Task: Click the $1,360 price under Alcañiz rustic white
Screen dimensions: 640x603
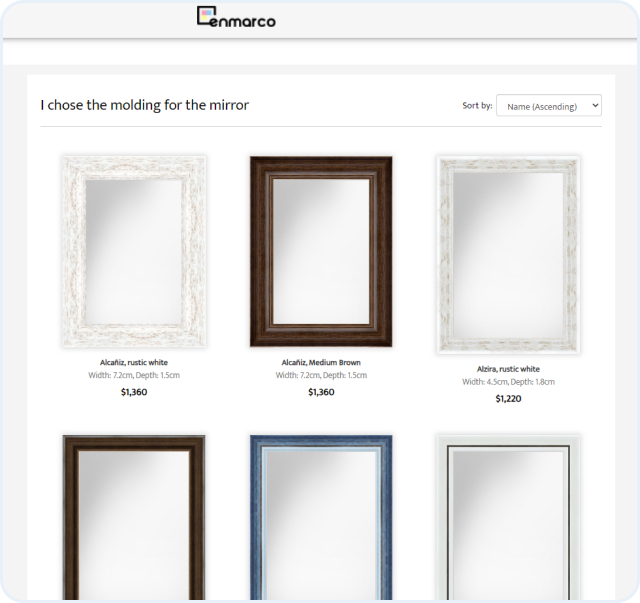Action: tap(134, 392)
